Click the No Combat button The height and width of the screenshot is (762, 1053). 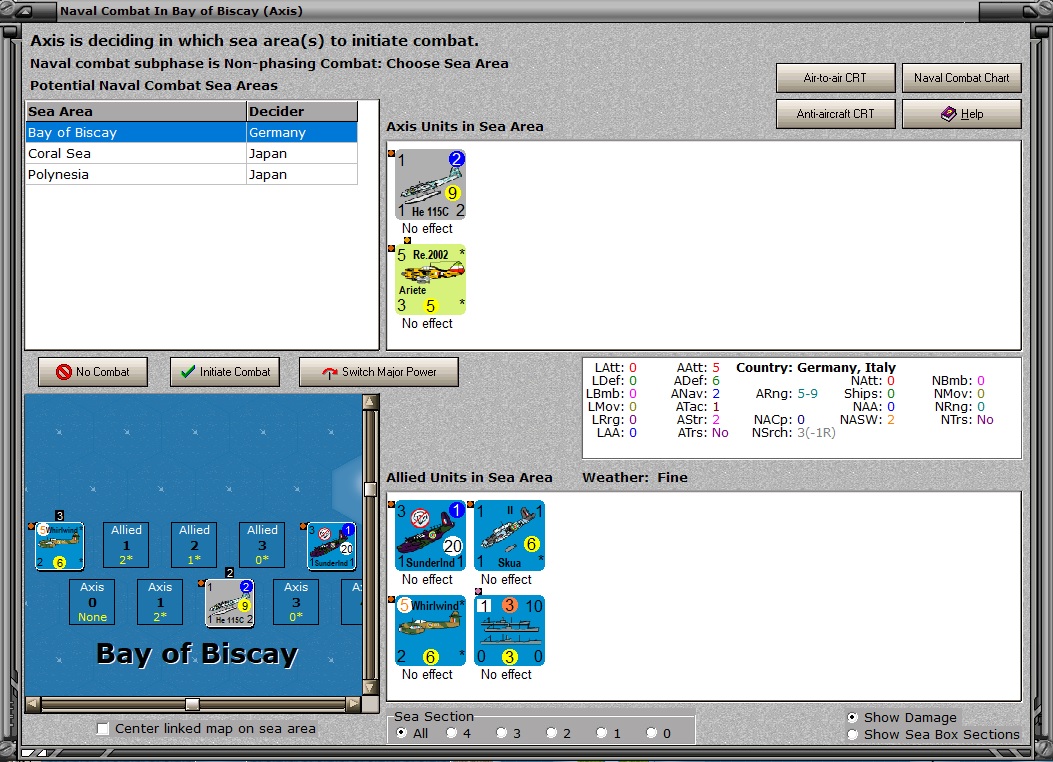point(93,372)
